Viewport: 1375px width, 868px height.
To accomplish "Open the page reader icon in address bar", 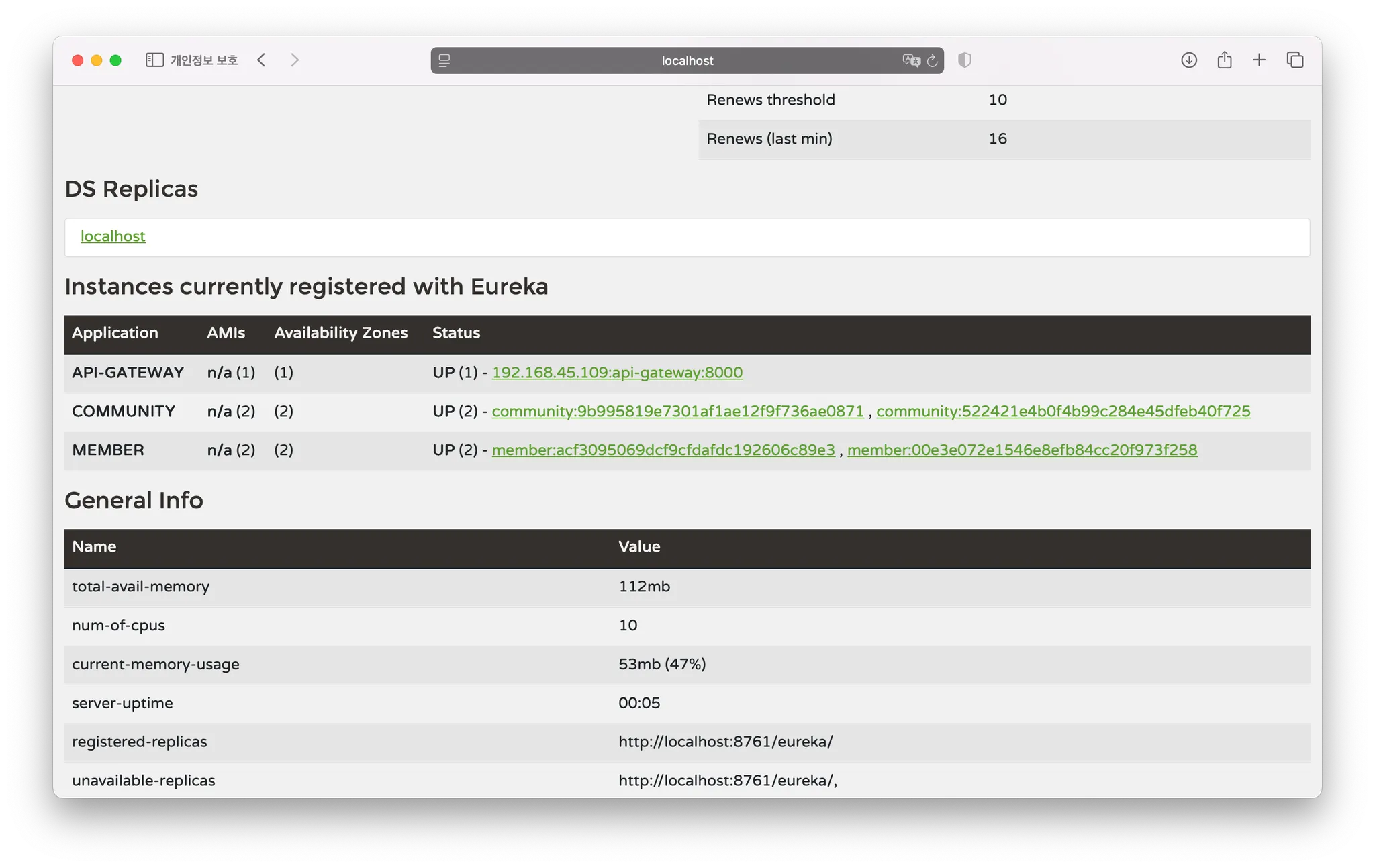I will 444,60.
